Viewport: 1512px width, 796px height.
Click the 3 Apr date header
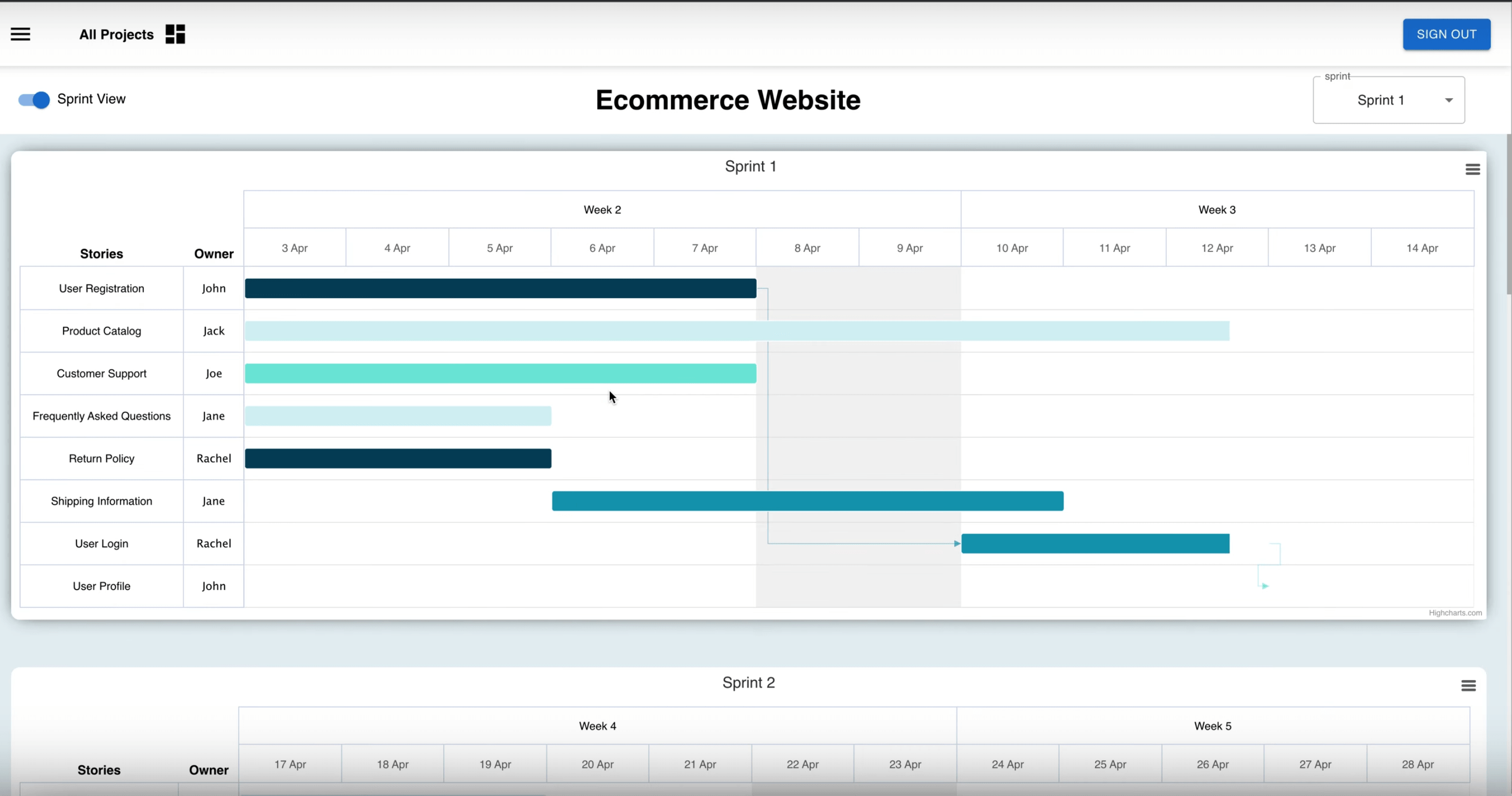(x=295, y=248)
